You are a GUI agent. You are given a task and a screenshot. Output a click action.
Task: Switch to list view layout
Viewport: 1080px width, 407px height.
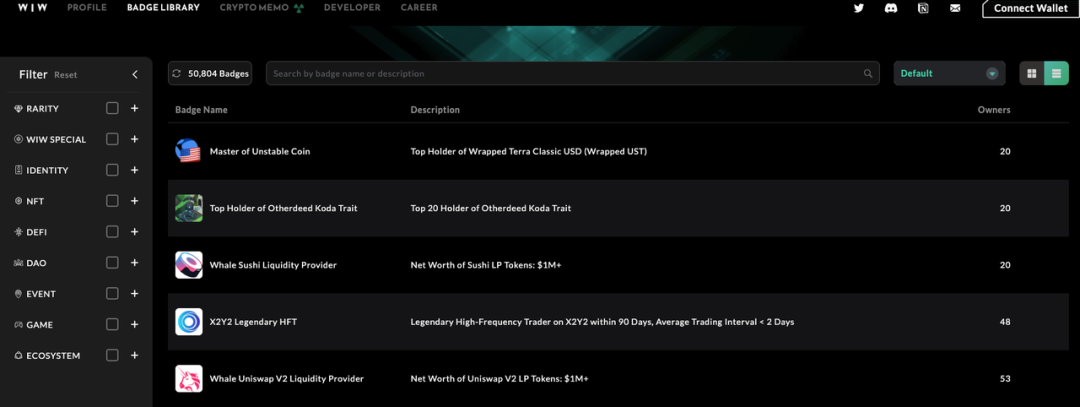(1056, 73)
